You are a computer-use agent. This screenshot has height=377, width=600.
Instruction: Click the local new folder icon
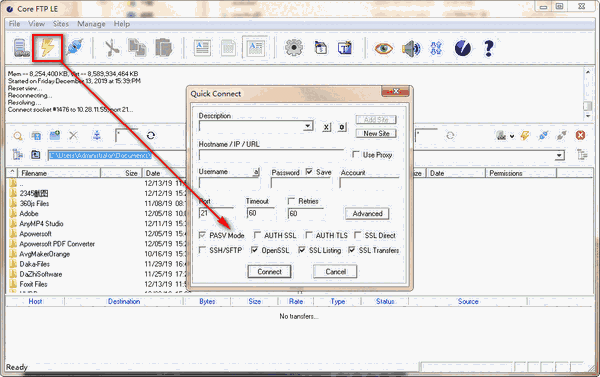55,135
